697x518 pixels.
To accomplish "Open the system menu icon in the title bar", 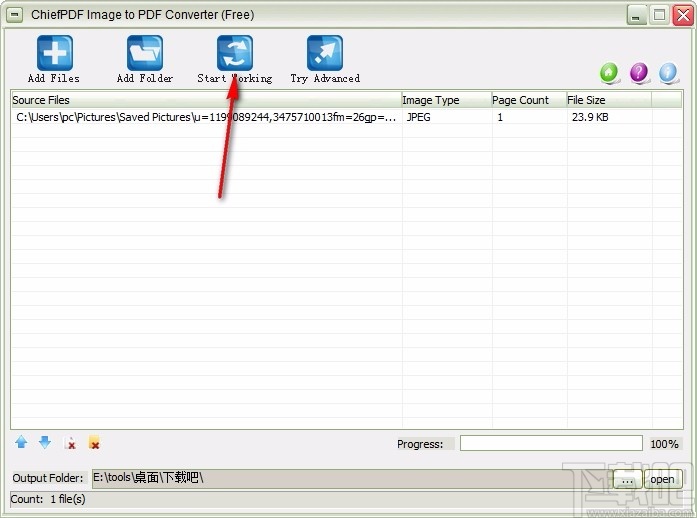I will (x=15, y=15).
